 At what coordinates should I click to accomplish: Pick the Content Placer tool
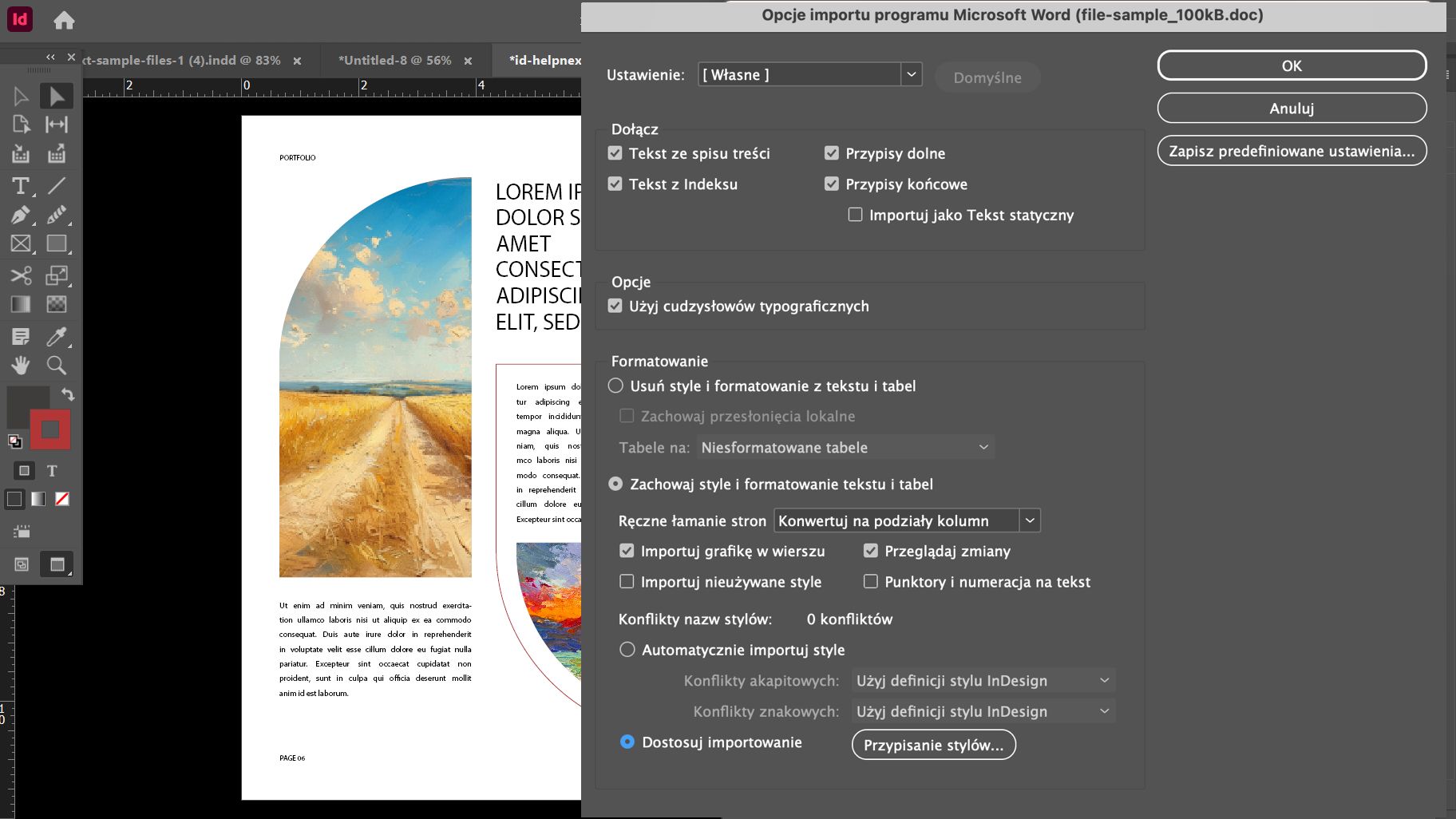coord(57,154)
